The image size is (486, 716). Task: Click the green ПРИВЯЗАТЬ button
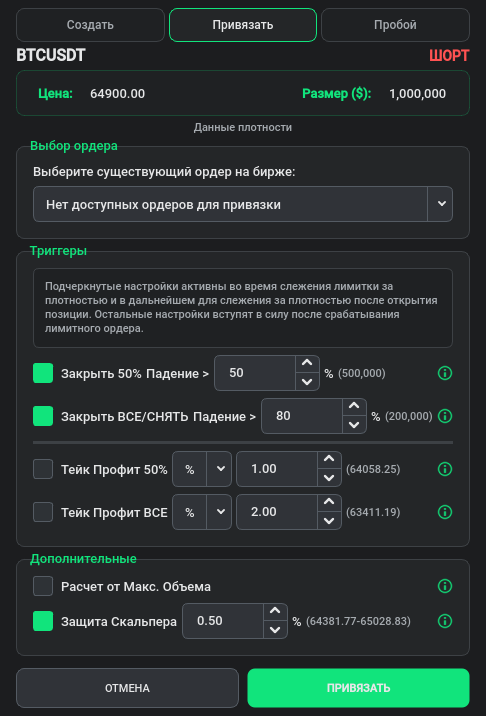[x=359, y=688]
